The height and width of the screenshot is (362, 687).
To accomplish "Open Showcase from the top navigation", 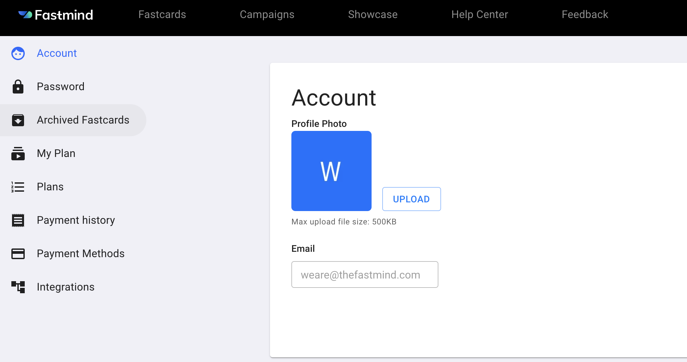I will pos(373,14).
